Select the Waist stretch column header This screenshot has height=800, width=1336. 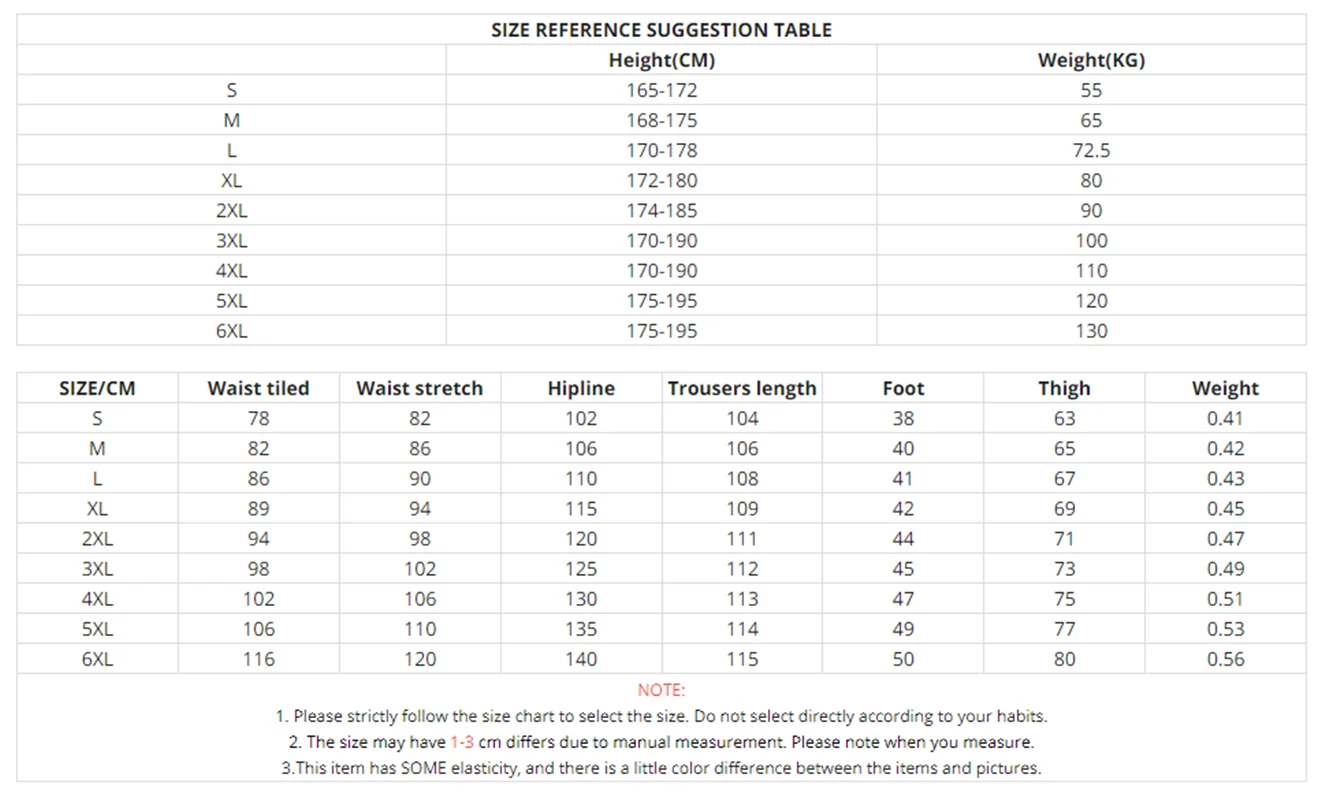[419, 389]
